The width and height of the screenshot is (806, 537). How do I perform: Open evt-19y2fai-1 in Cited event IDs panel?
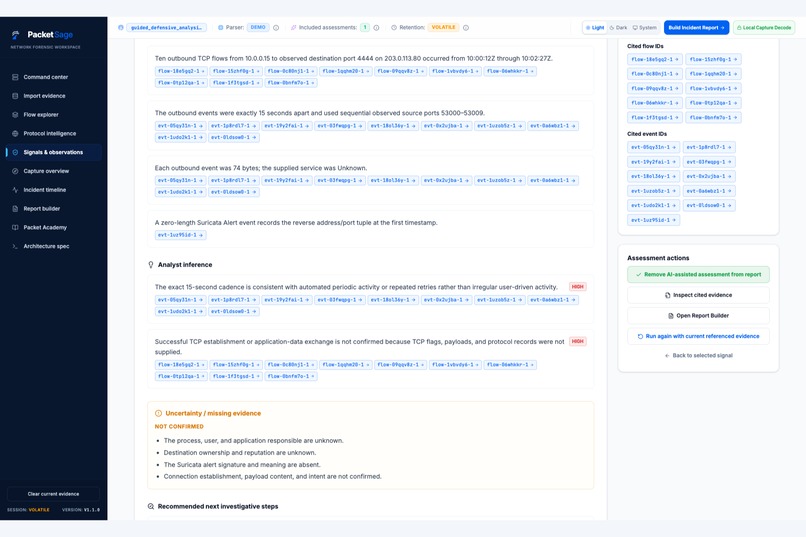coord(653,162)
